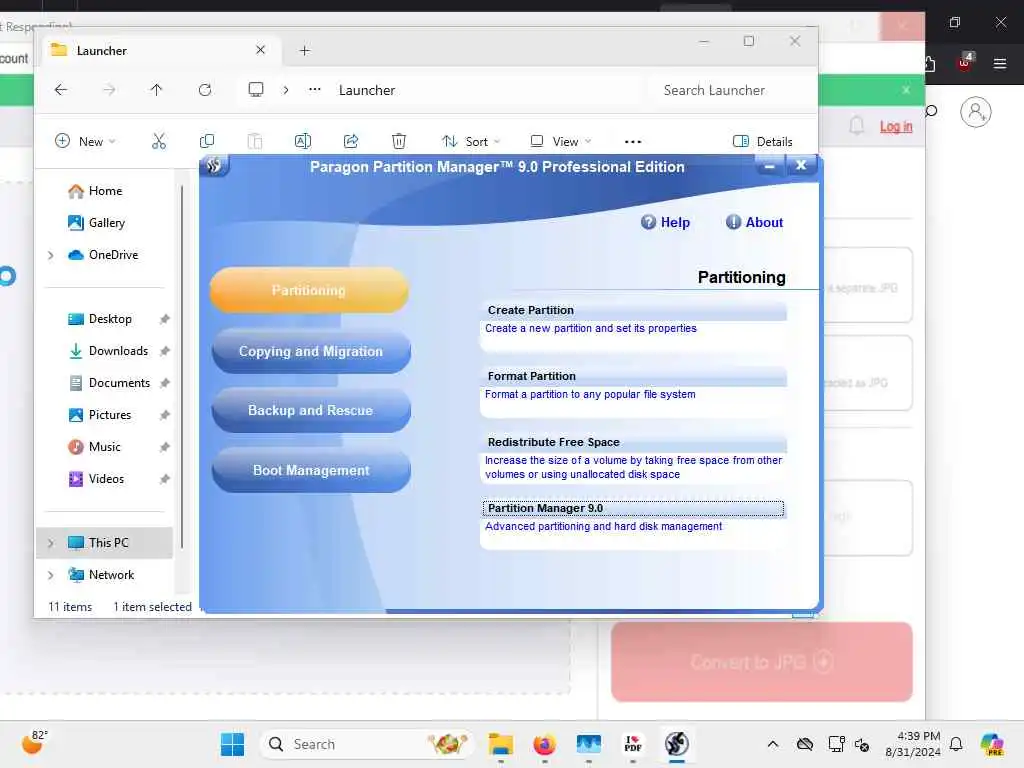Viewport: 1024px width, 768px height.
Task: Refresh the Launcher folder
Action: click(204, 90)
